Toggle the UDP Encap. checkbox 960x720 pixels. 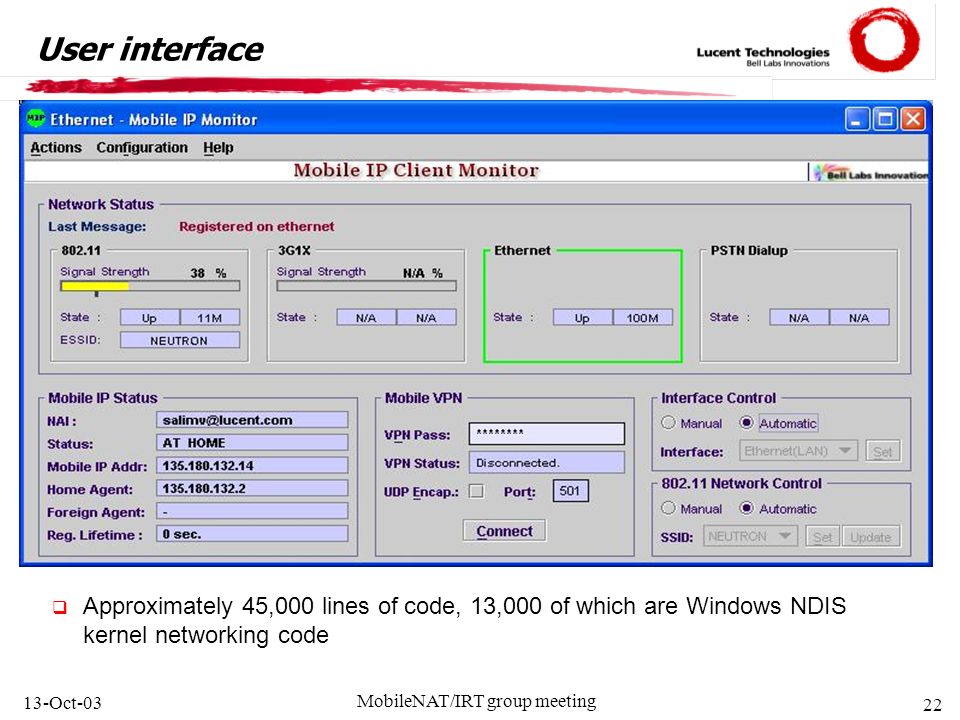476,491
